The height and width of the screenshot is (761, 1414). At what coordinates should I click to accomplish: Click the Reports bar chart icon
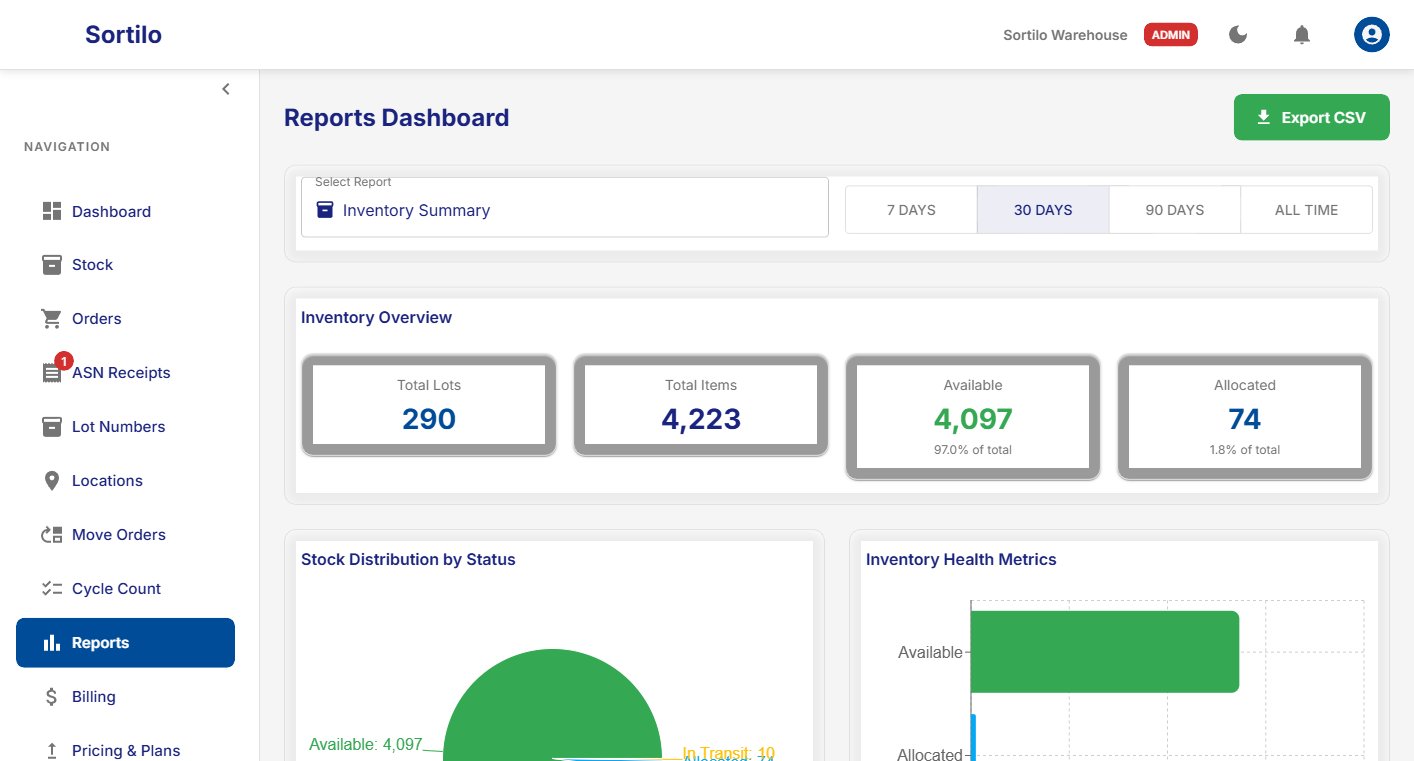52,643
